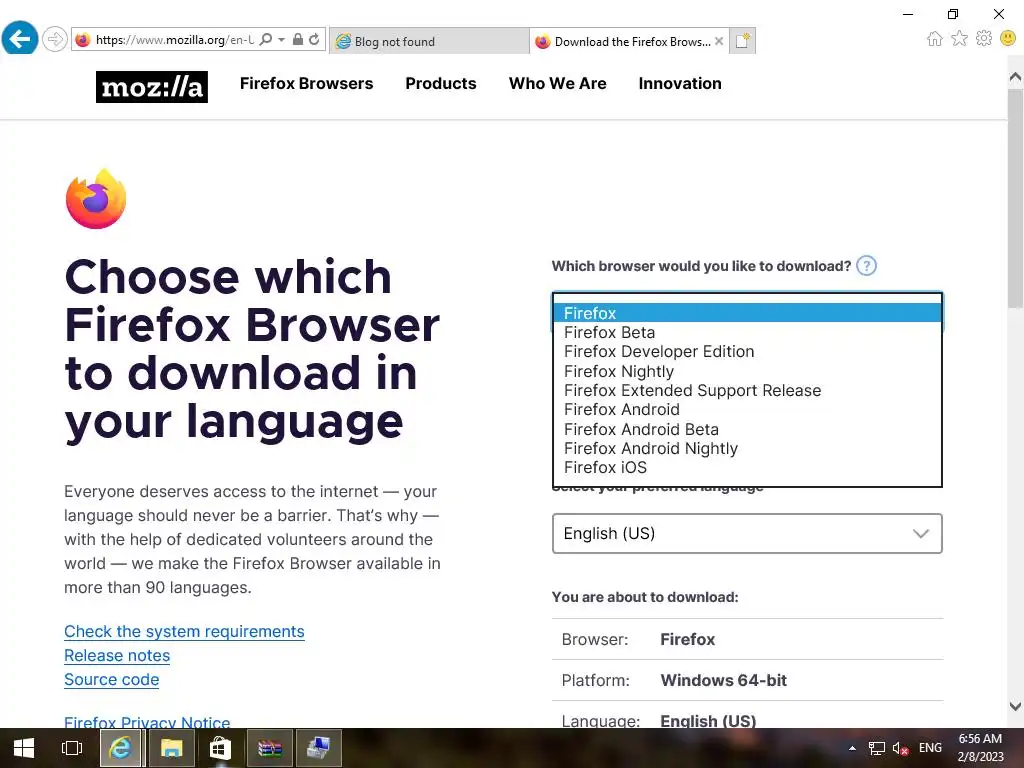Refresh the page with reload icon
This screenshot has width=1024, height=768.
(x=314, y=40)
